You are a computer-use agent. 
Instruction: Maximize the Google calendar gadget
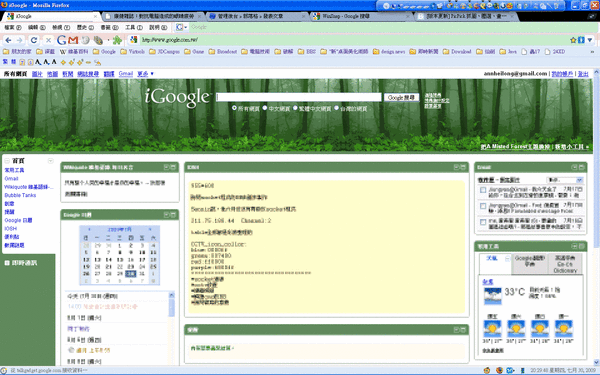click(173, 215)
